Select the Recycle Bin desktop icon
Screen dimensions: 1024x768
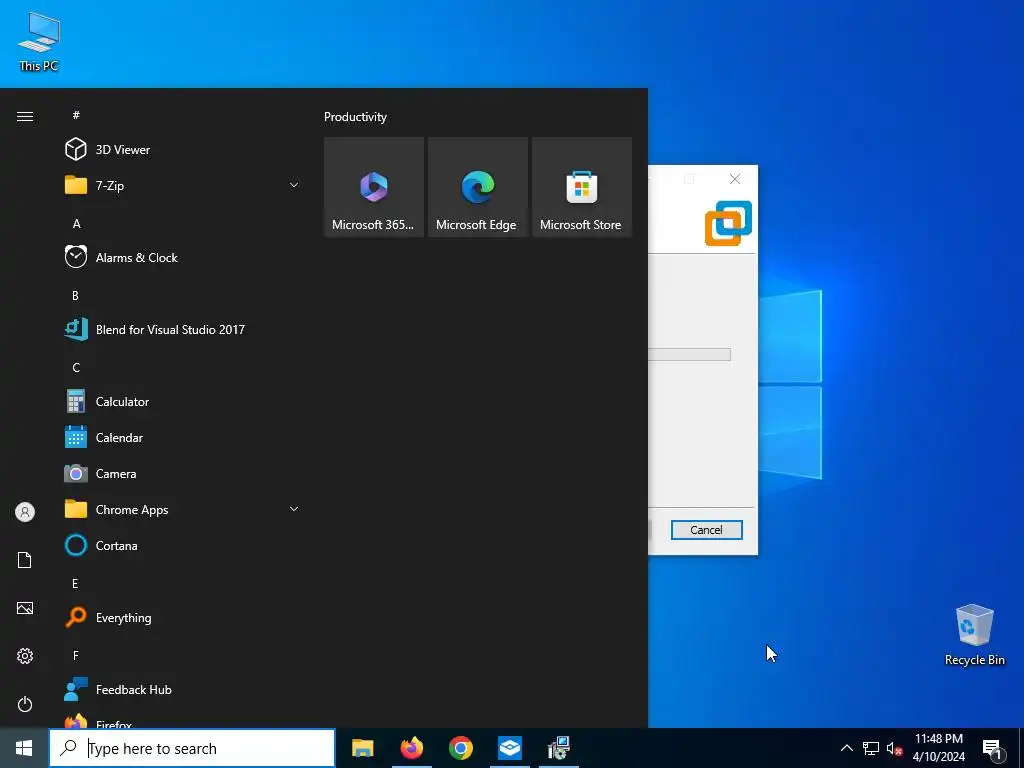coord(974,635)
